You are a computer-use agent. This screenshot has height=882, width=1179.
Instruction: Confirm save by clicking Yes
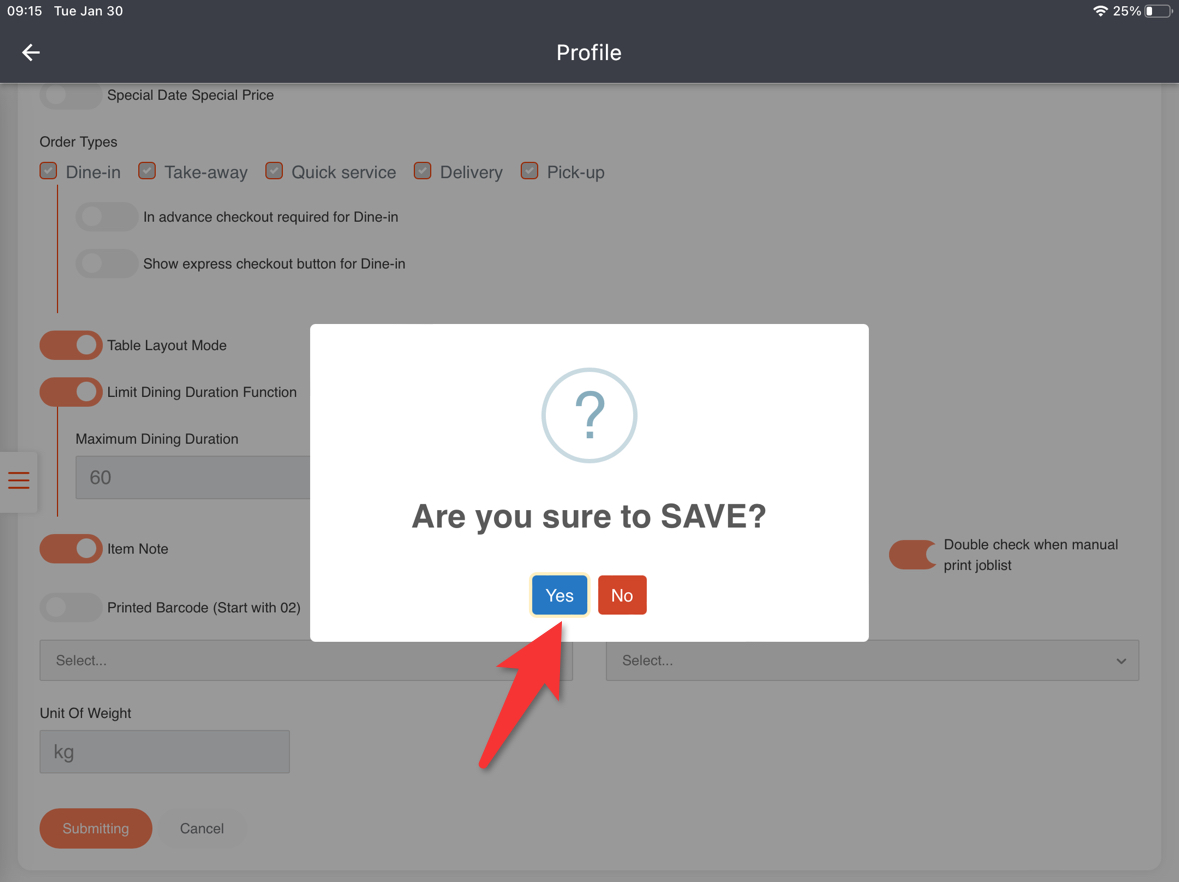coord(559,595)
